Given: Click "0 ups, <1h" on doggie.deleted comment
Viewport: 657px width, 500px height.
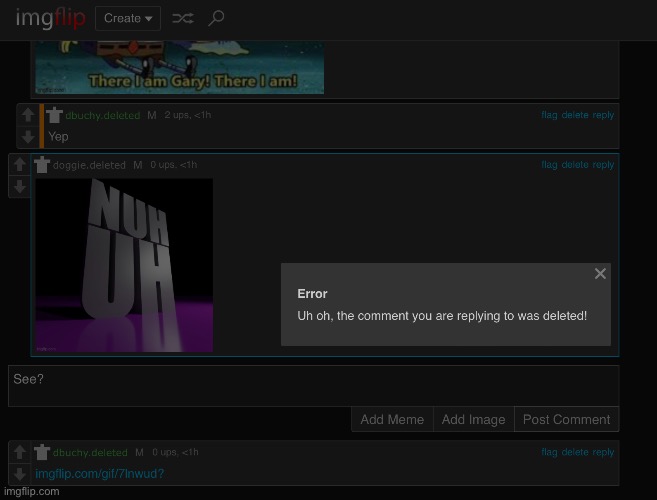Looking at the screenshot, I should click(173, 165).
